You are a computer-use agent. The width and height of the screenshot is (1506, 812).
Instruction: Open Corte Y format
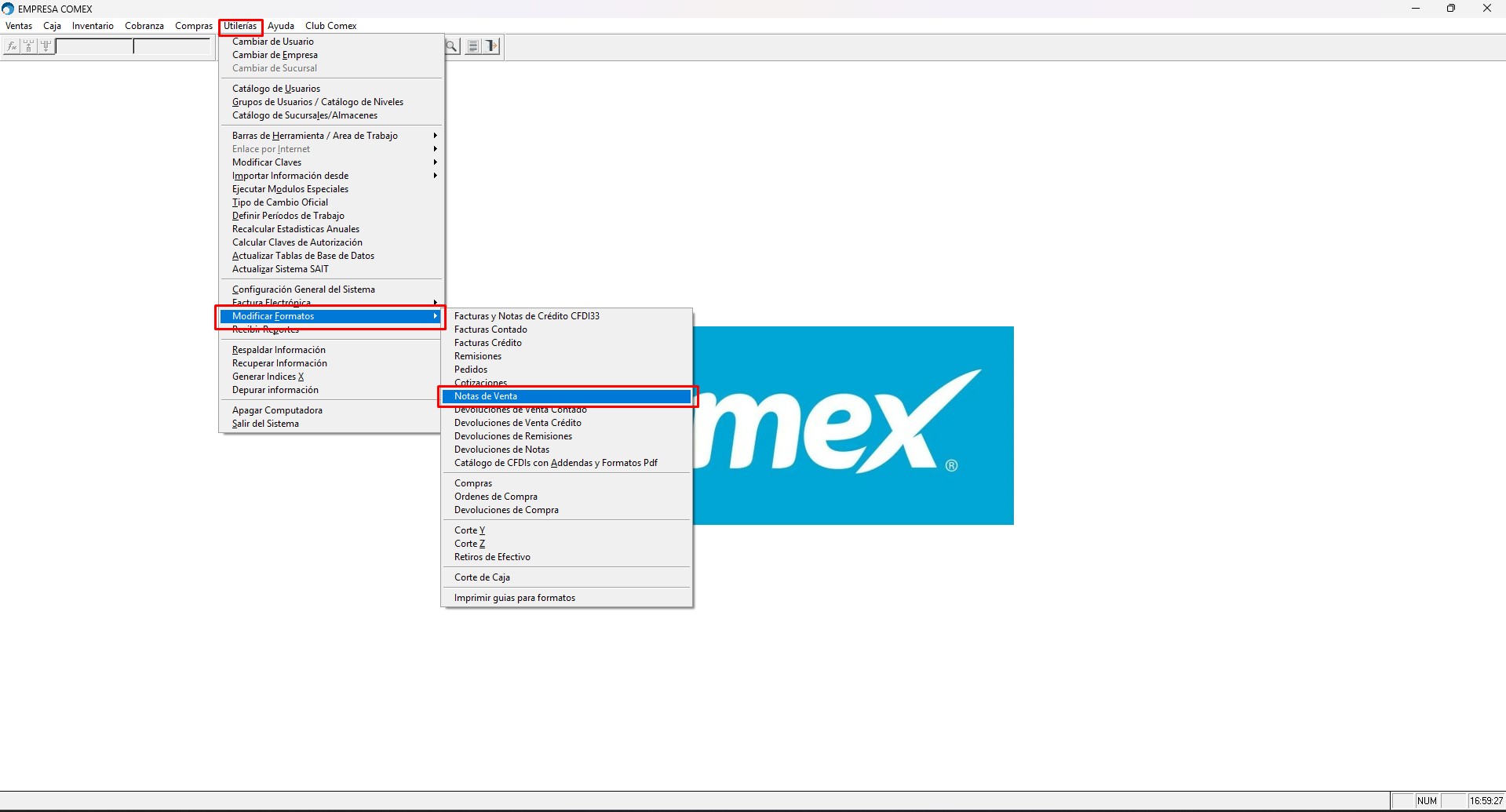pos(567,530)
